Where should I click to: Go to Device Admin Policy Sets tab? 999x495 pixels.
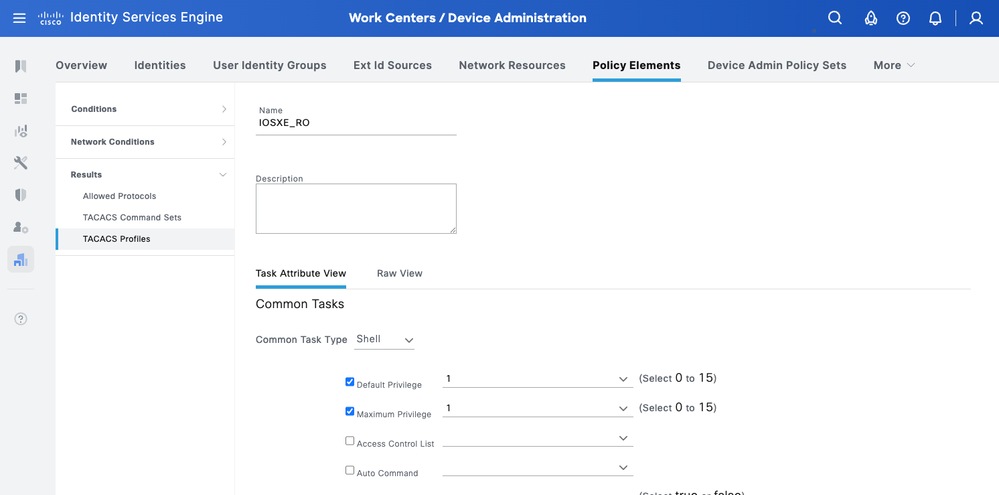tap(776, 65)
